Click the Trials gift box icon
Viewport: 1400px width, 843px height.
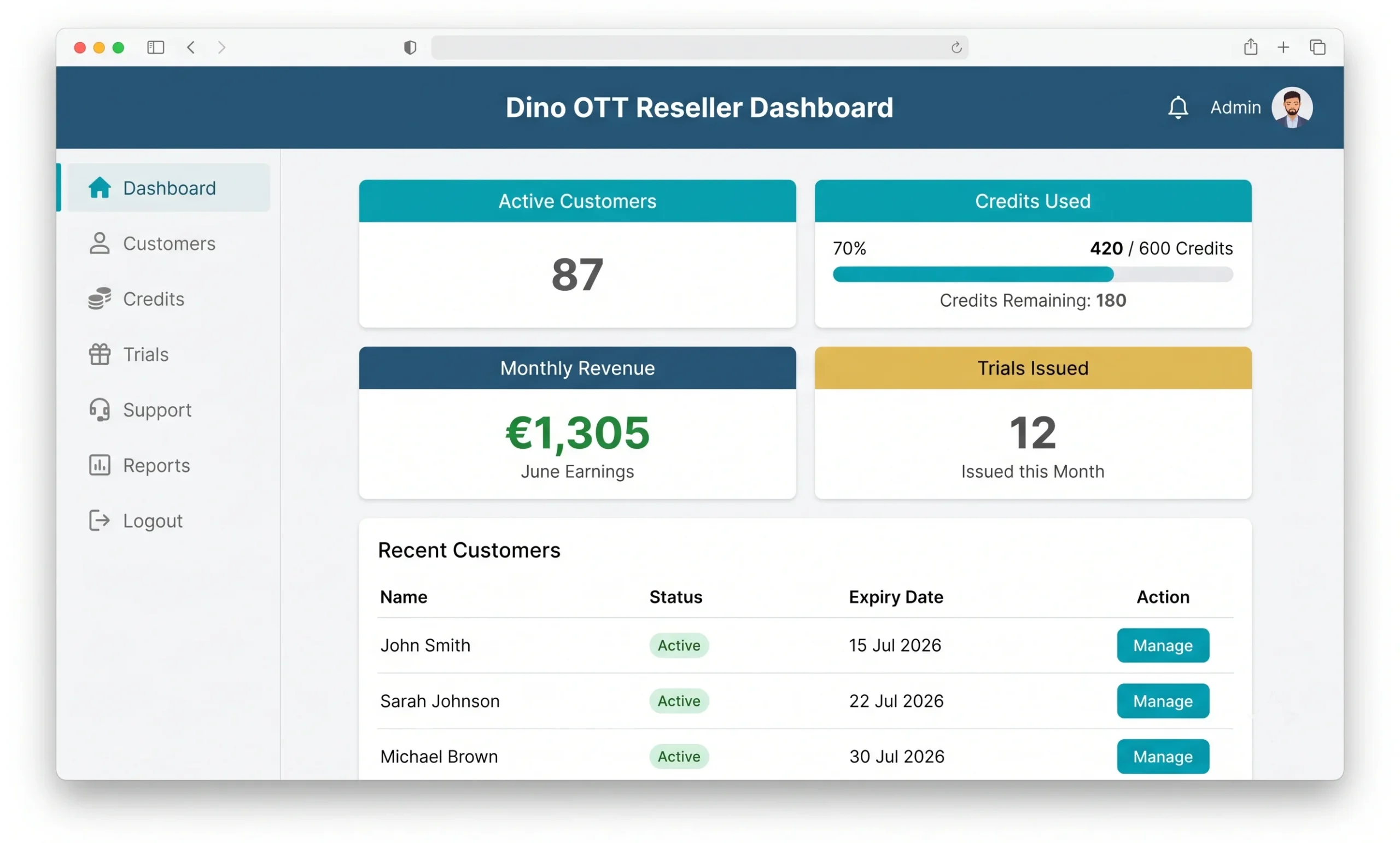100,354
